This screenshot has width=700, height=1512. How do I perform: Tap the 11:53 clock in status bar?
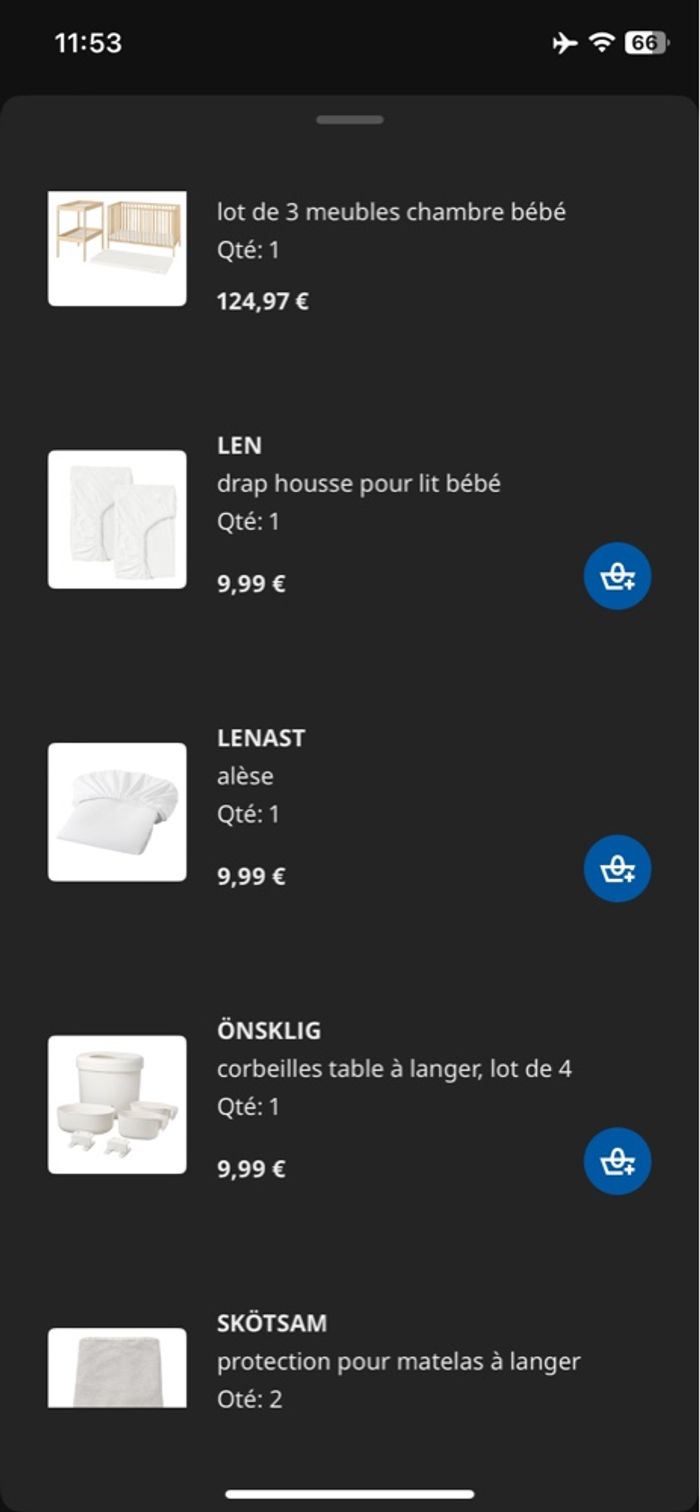[x=88, y=43]
